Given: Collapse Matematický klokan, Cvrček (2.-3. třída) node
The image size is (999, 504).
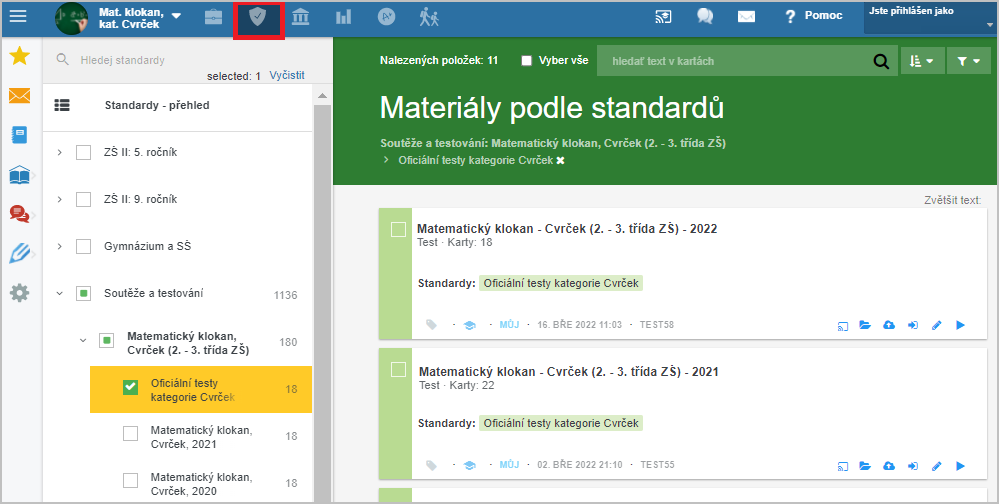Looking at the screenshot, I should 83,340.
